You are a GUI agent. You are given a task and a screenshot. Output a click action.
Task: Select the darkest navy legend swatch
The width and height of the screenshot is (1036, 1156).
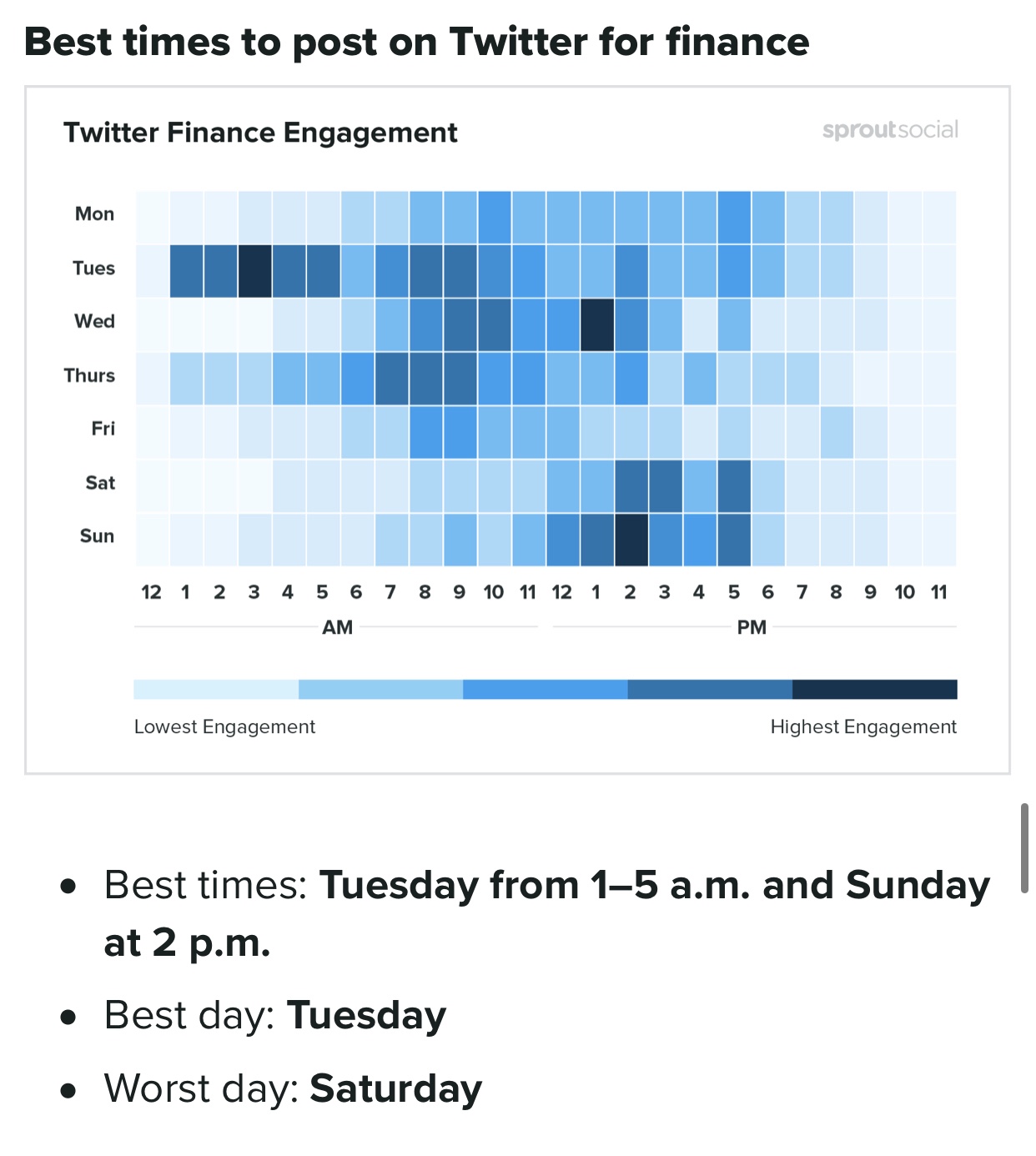[x=874, y=689]
